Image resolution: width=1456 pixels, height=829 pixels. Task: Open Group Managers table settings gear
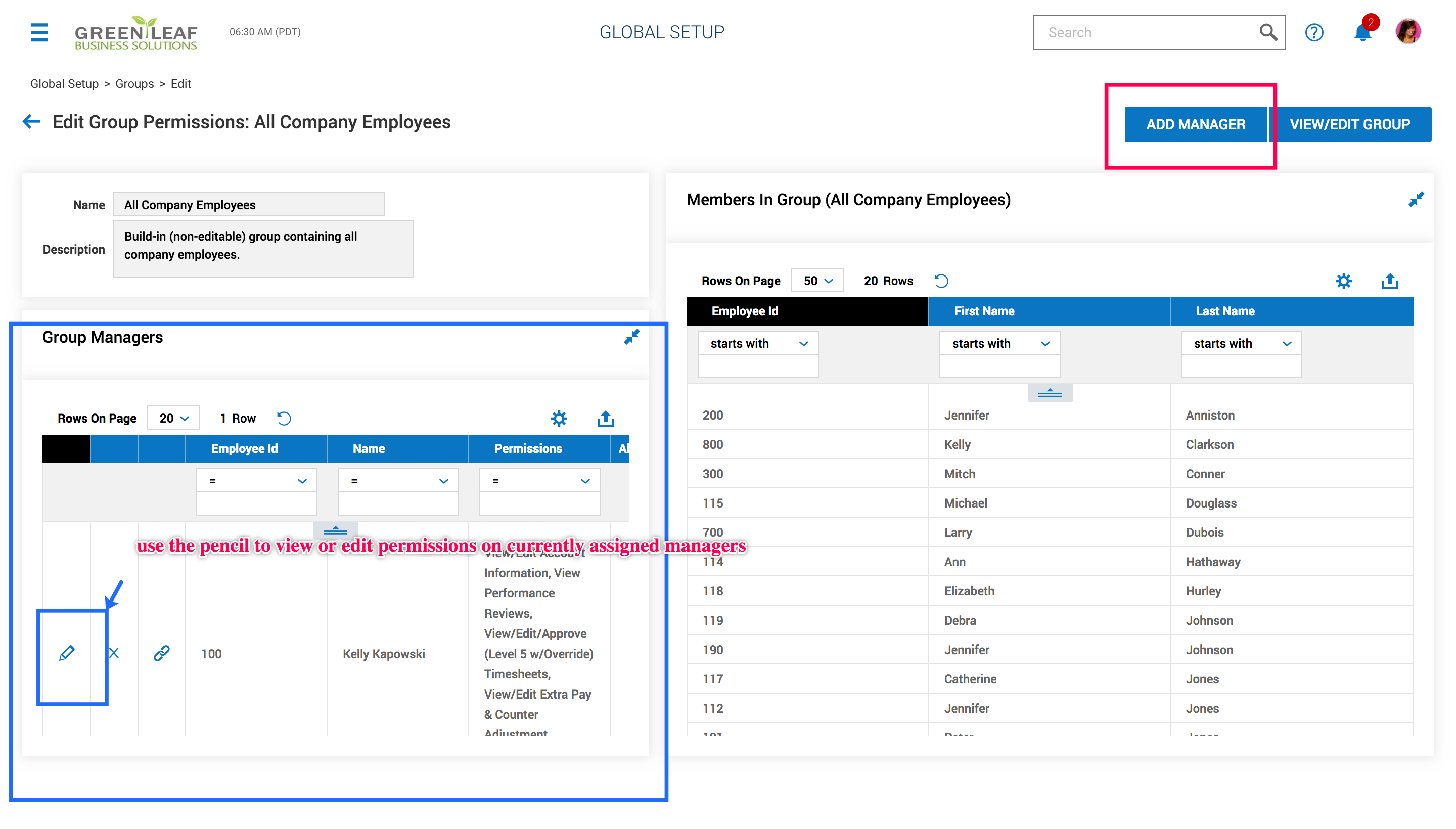point(559,419)
